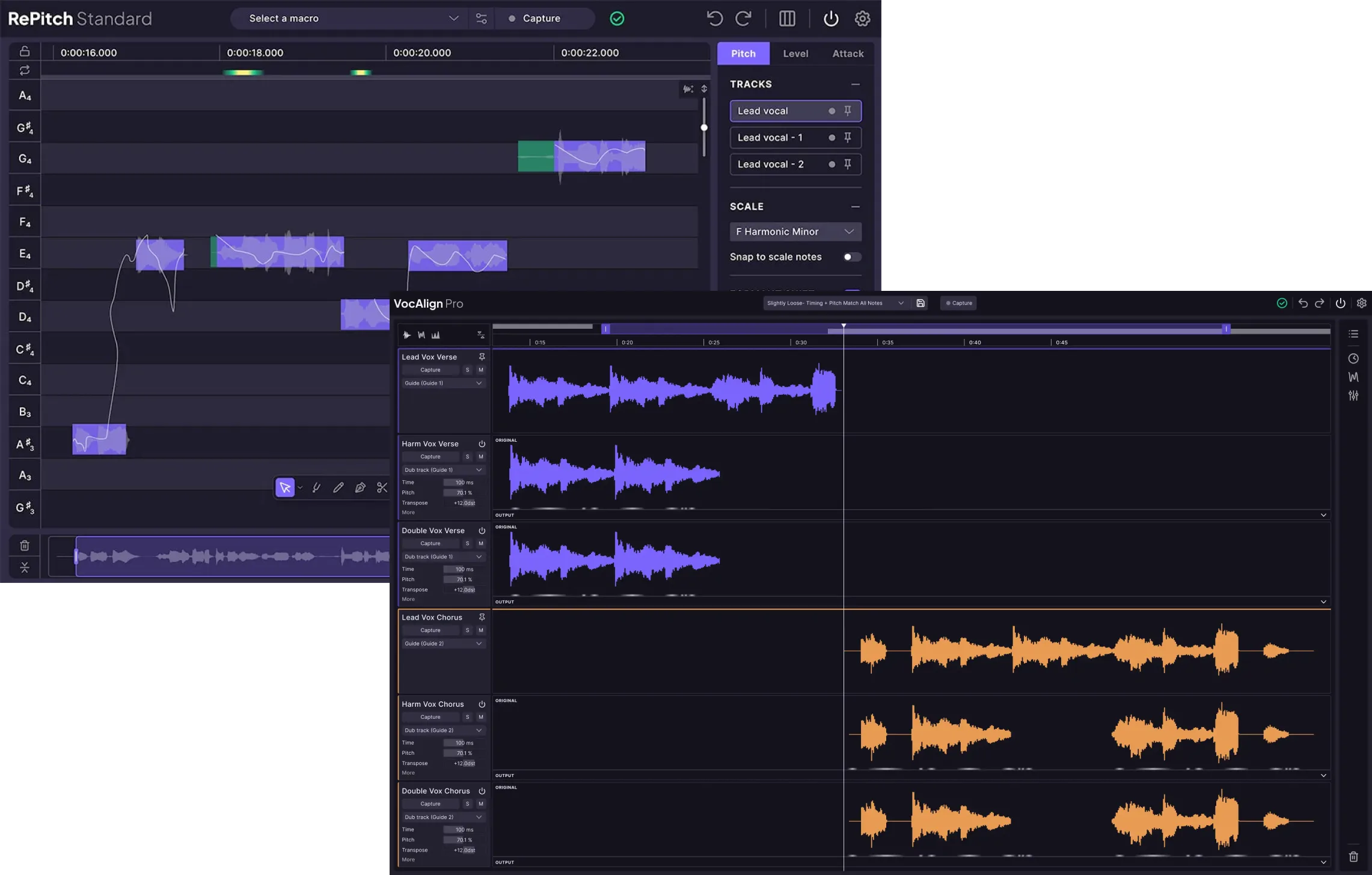Open RePitch macro settings sliders icon

tap(482, 19)
